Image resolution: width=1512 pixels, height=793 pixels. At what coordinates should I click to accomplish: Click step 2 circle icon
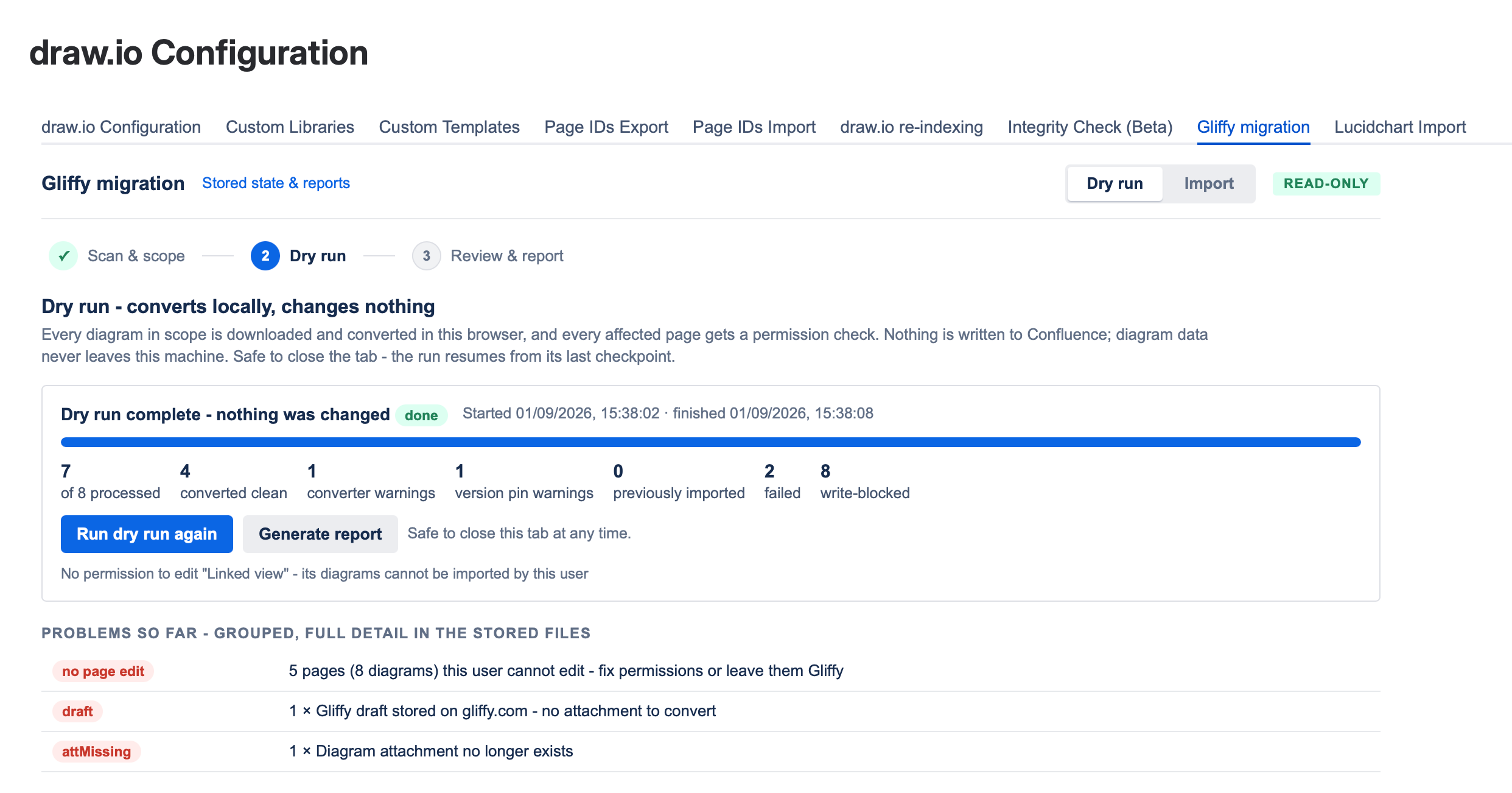pos(265,256)
